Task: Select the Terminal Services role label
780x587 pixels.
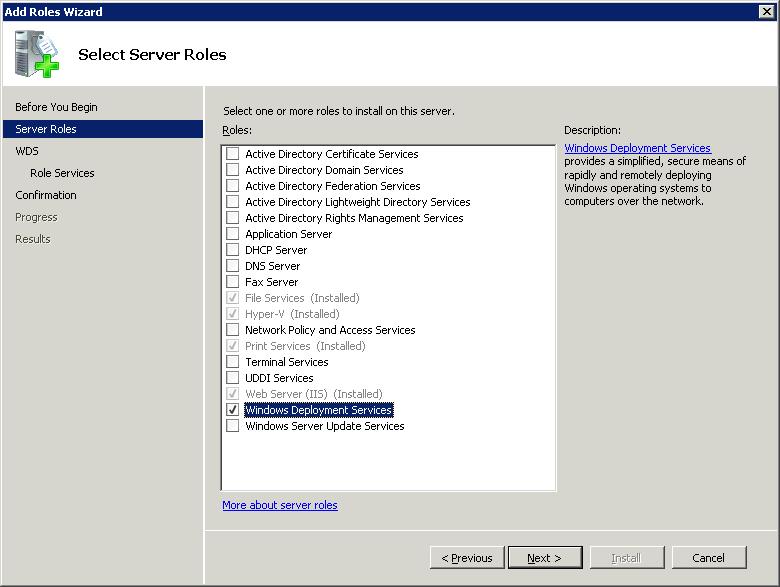Action: (x=287, y=362)
